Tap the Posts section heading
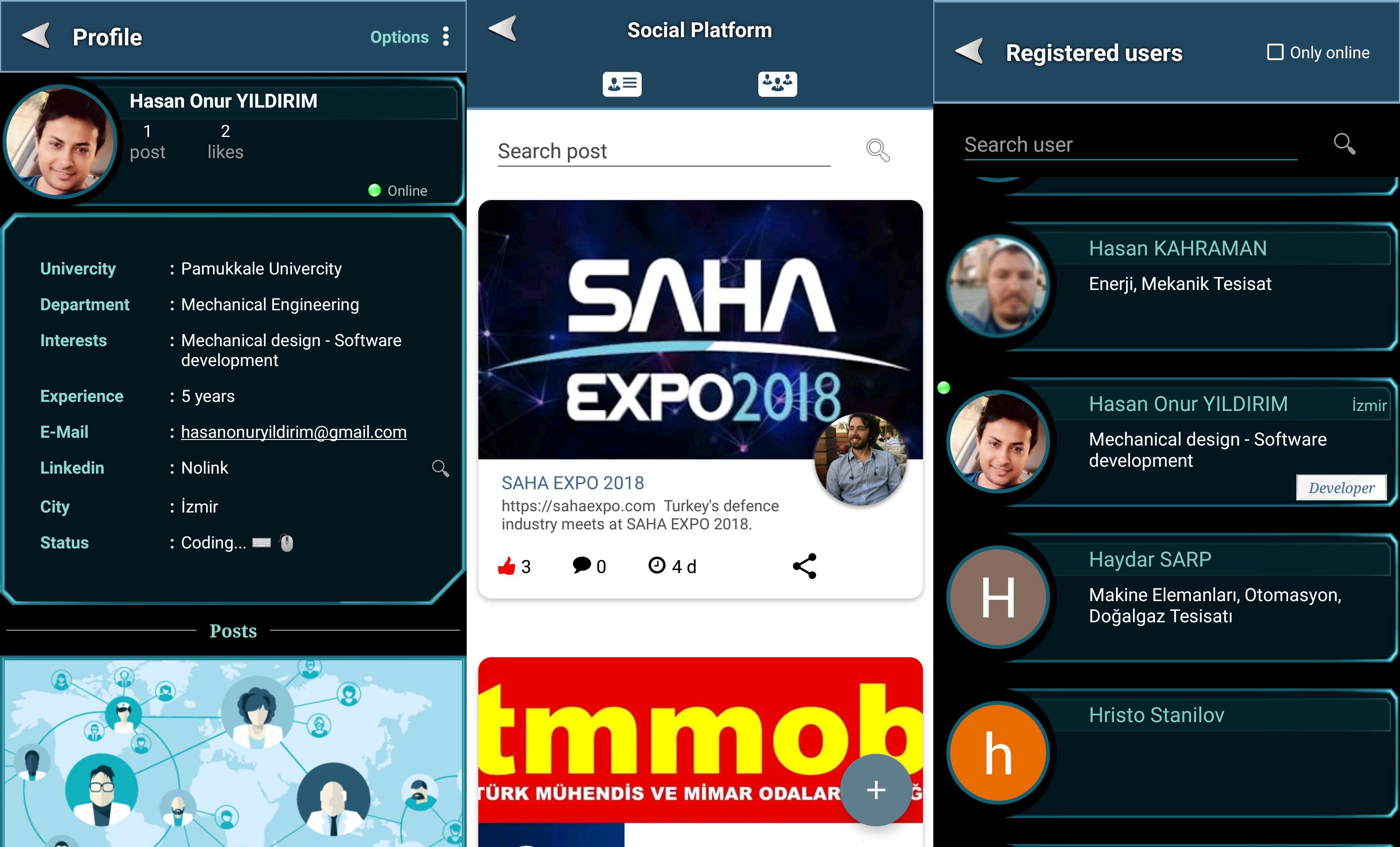Image resolution: width=1400 pixels, height=847 pixels. click(x=233, y=630)
